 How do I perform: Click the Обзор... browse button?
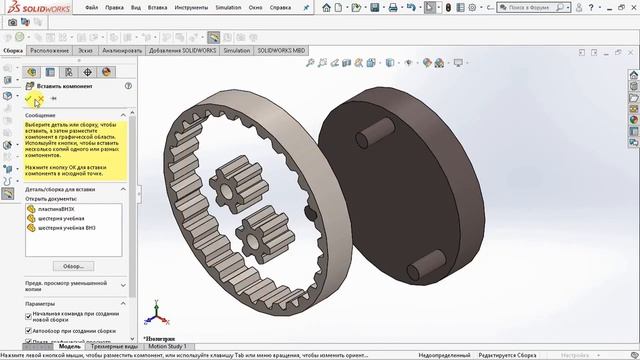[x=73, y=266]
